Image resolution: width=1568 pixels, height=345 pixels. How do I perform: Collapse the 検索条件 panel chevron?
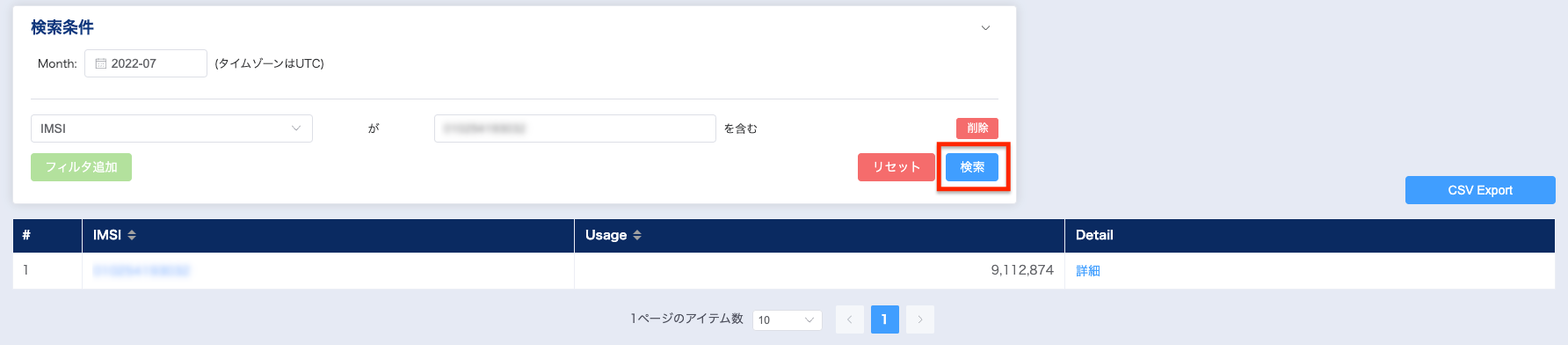pyautogui.click(x=985, y=28)
